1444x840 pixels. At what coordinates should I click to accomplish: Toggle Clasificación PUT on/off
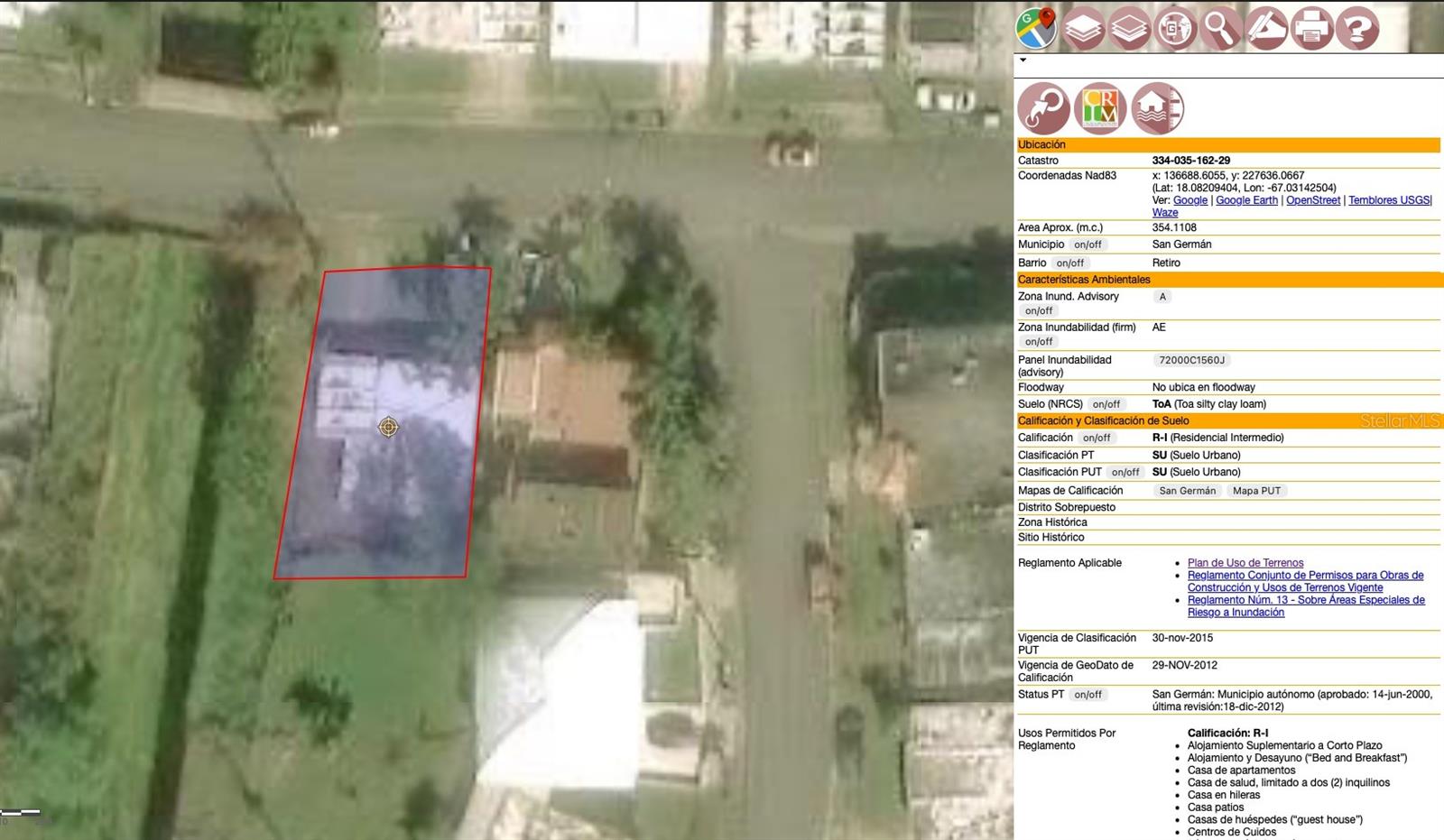coord(1125,472)
